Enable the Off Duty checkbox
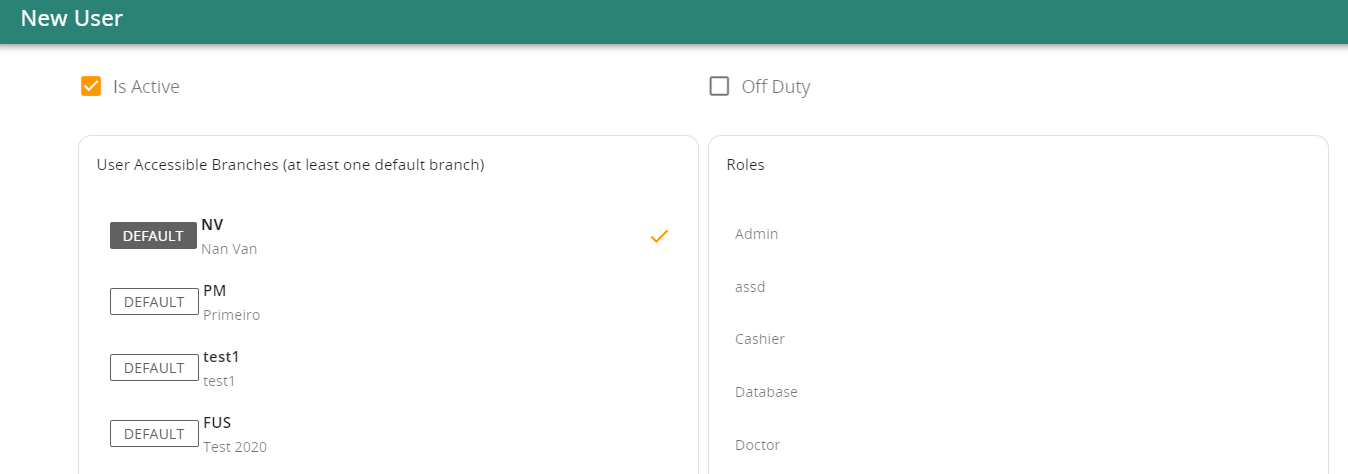 pos(719,86)
